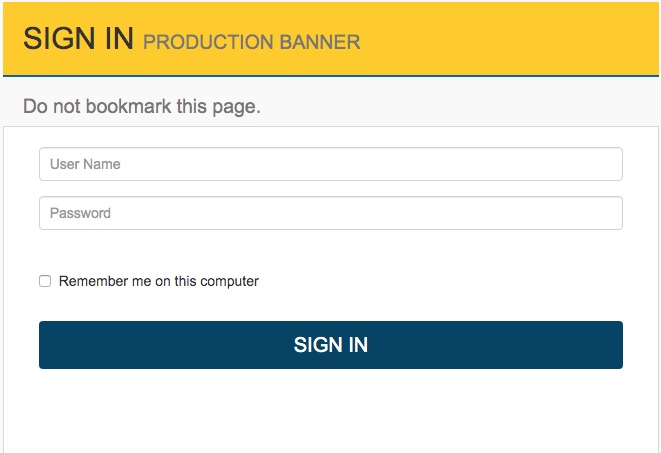This screenshot has height=453, width=661.
Task: Select the SIGN IN heading in the yellow banner
Action: coord(78,38)
